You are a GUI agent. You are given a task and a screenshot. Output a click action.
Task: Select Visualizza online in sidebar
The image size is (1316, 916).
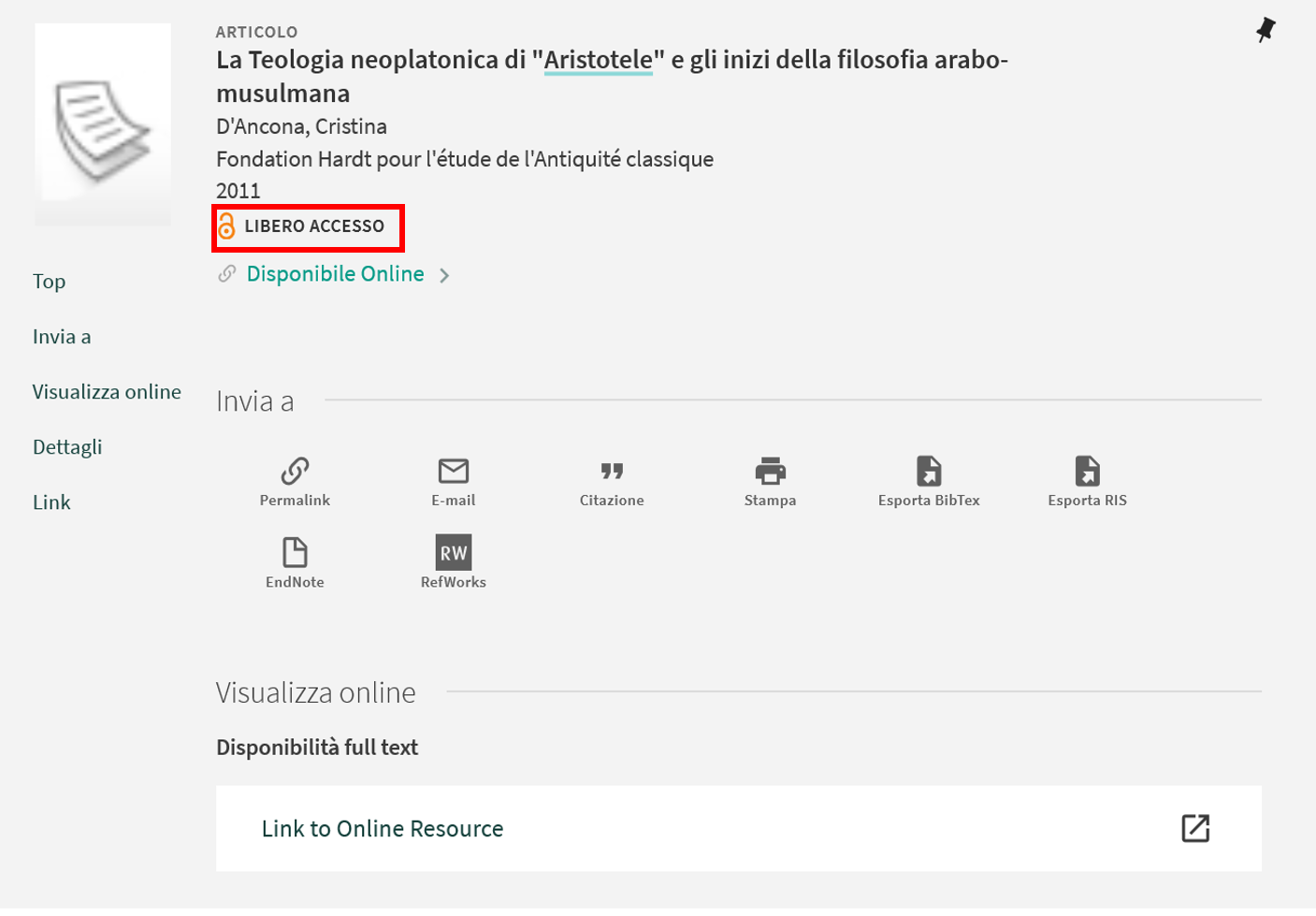point(107,392)
